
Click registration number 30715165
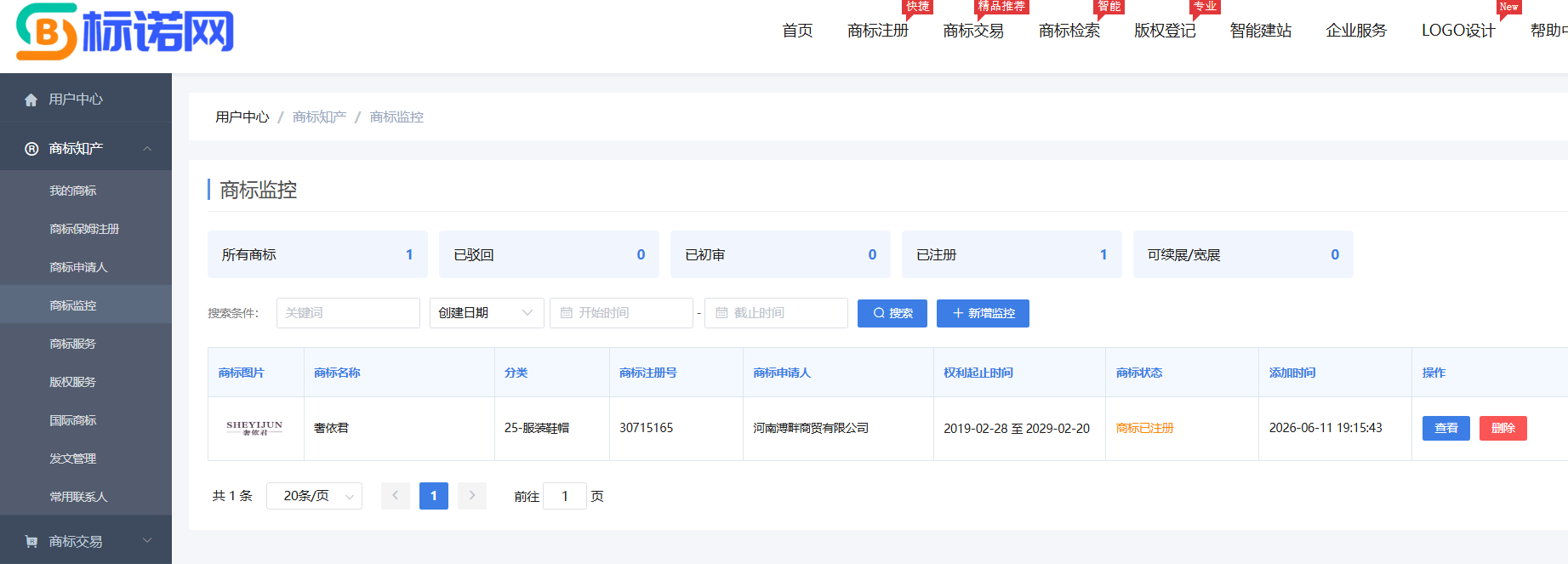pyautogui.click(x=647, y=428)
